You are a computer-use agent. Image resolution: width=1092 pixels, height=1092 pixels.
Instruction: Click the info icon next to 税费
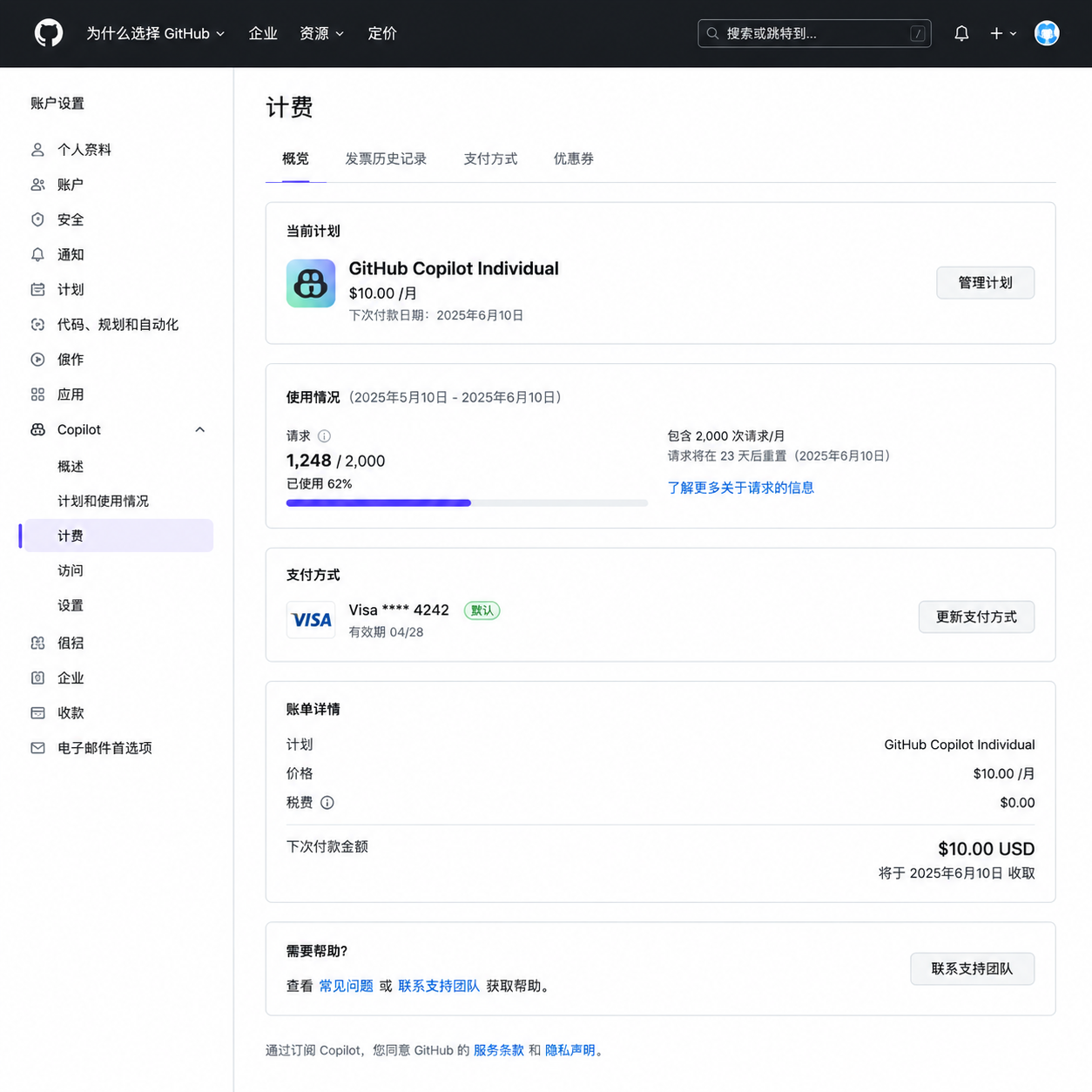(x=327, y=803)
